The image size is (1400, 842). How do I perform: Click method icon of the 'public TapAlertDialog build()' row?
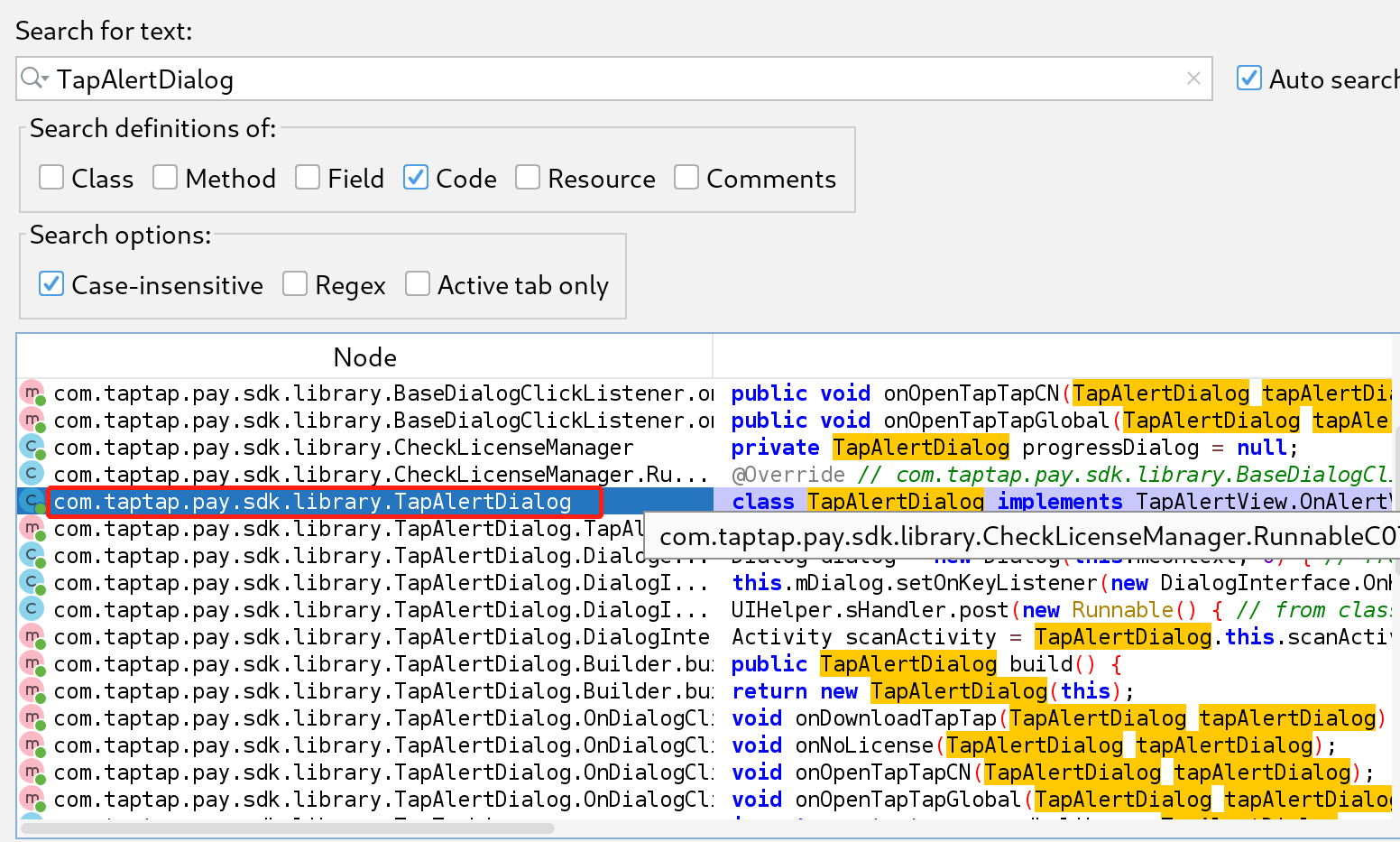[32, 664]
